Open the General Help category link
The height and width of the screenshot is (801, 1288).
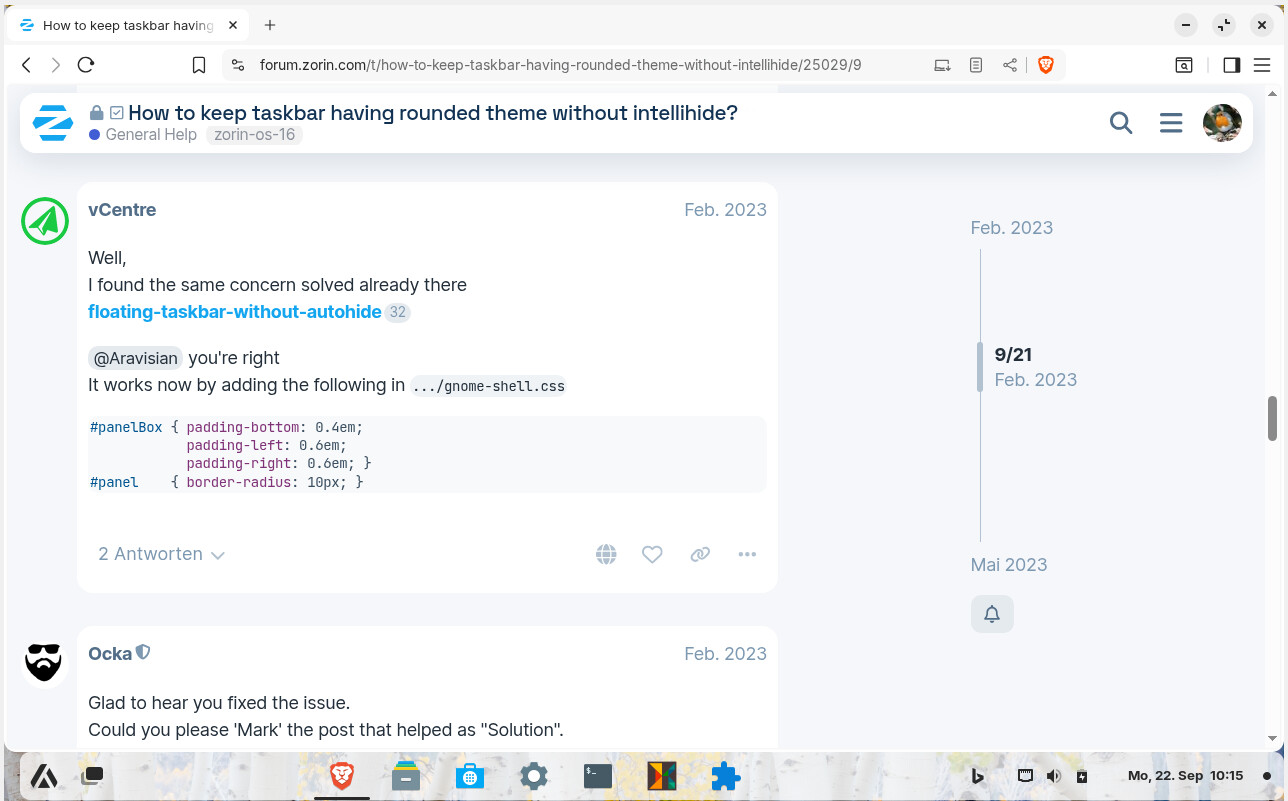click(x=150, y=134)
